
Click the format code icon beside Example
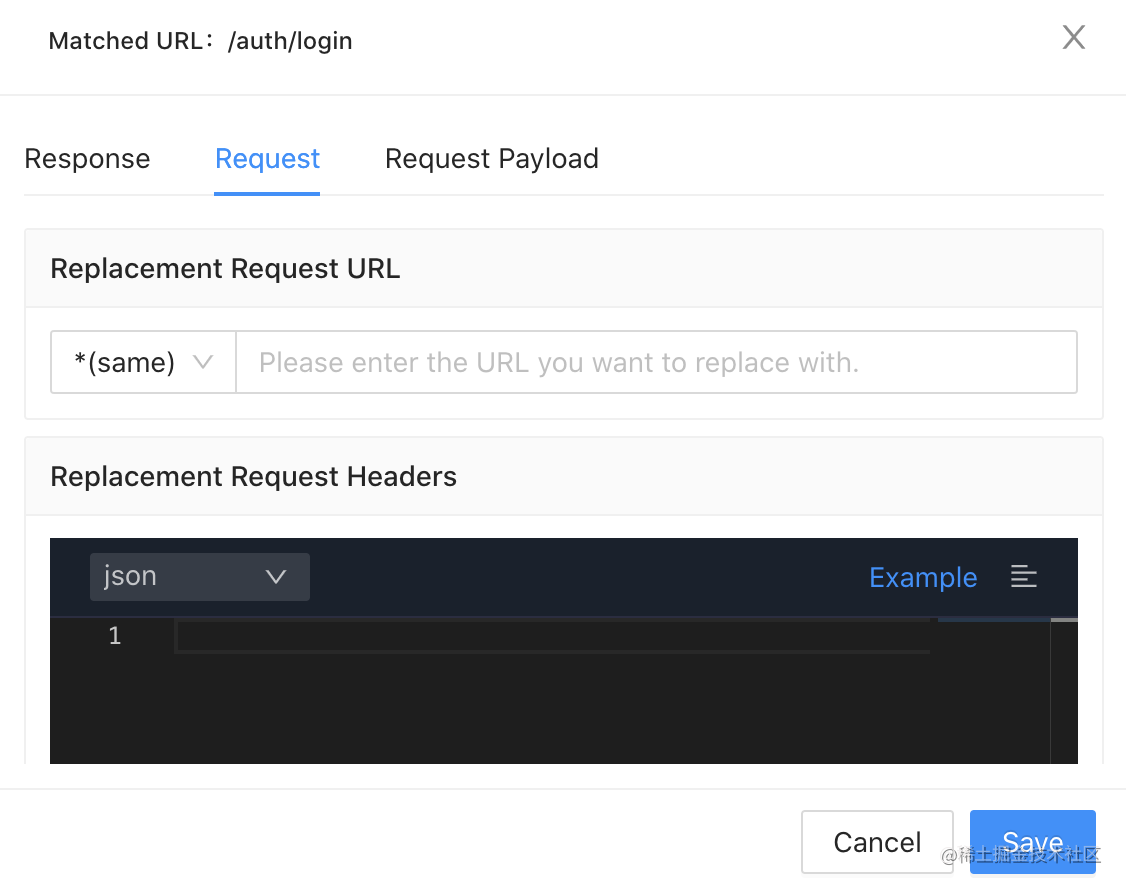1023,577
